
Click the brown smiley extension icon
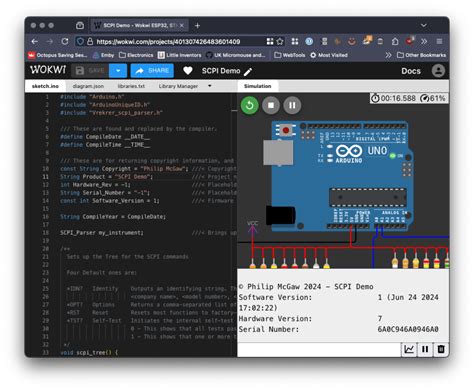point(351,41)
